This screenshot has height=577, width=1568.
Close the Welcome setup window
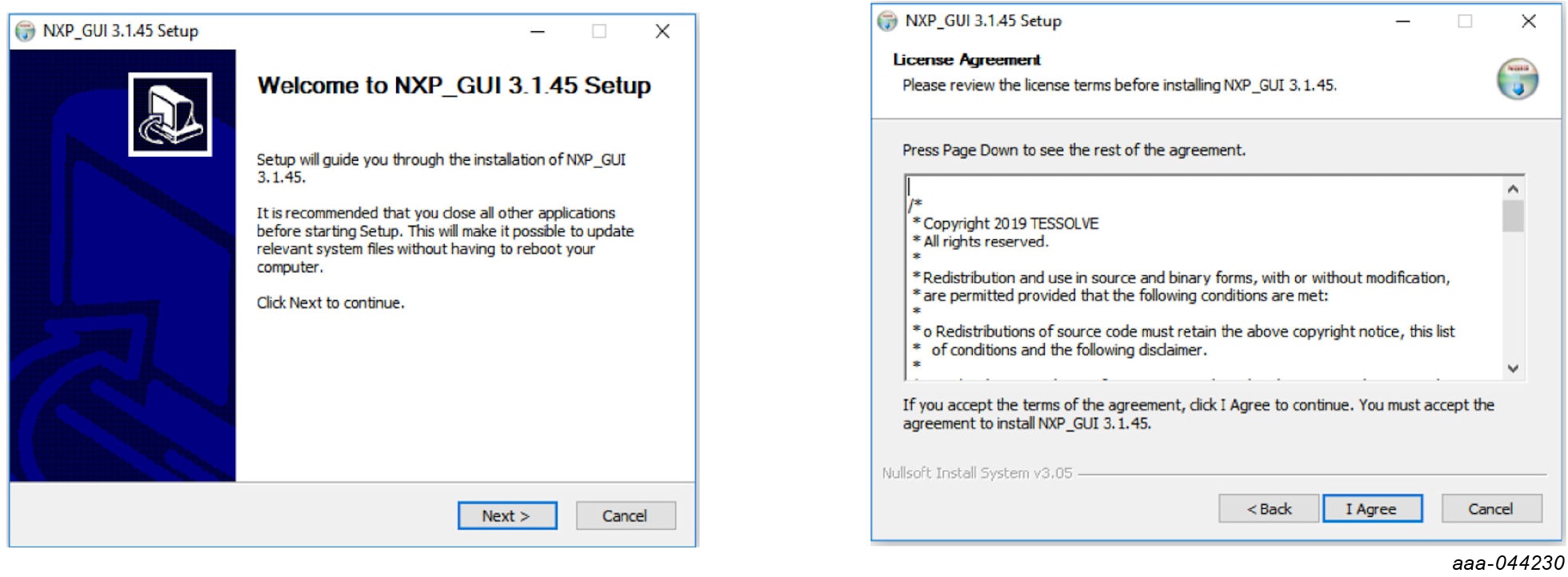tap(662, 31)
